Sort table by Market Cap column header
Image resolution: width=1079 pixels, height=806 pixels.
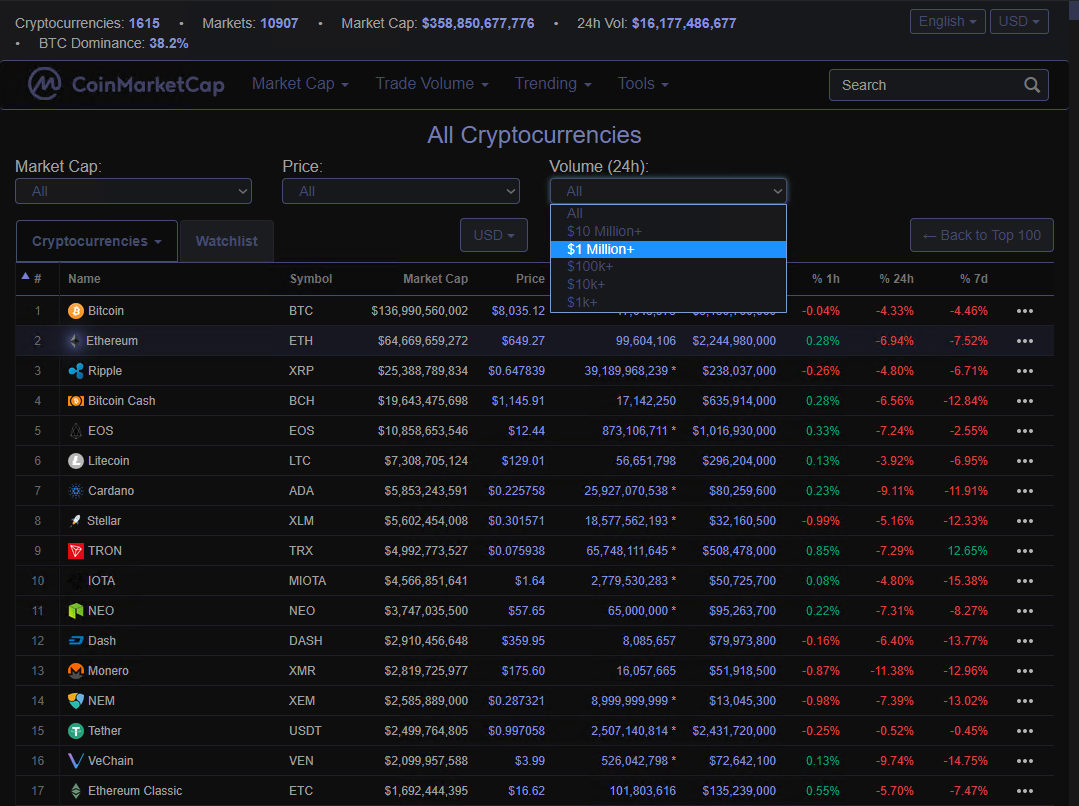tap(435, 279)
